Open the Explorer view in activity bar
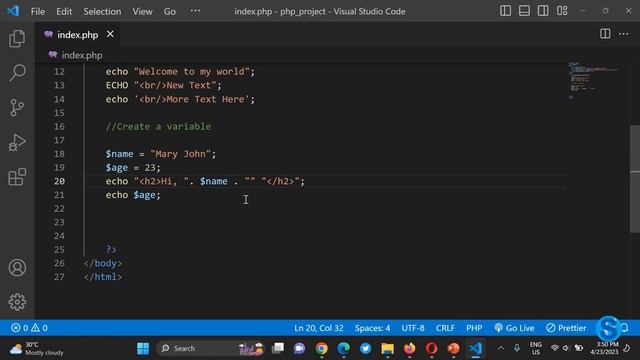Image resolution: width=640 pixels, height=360 pixels. [x=17, y=38]
